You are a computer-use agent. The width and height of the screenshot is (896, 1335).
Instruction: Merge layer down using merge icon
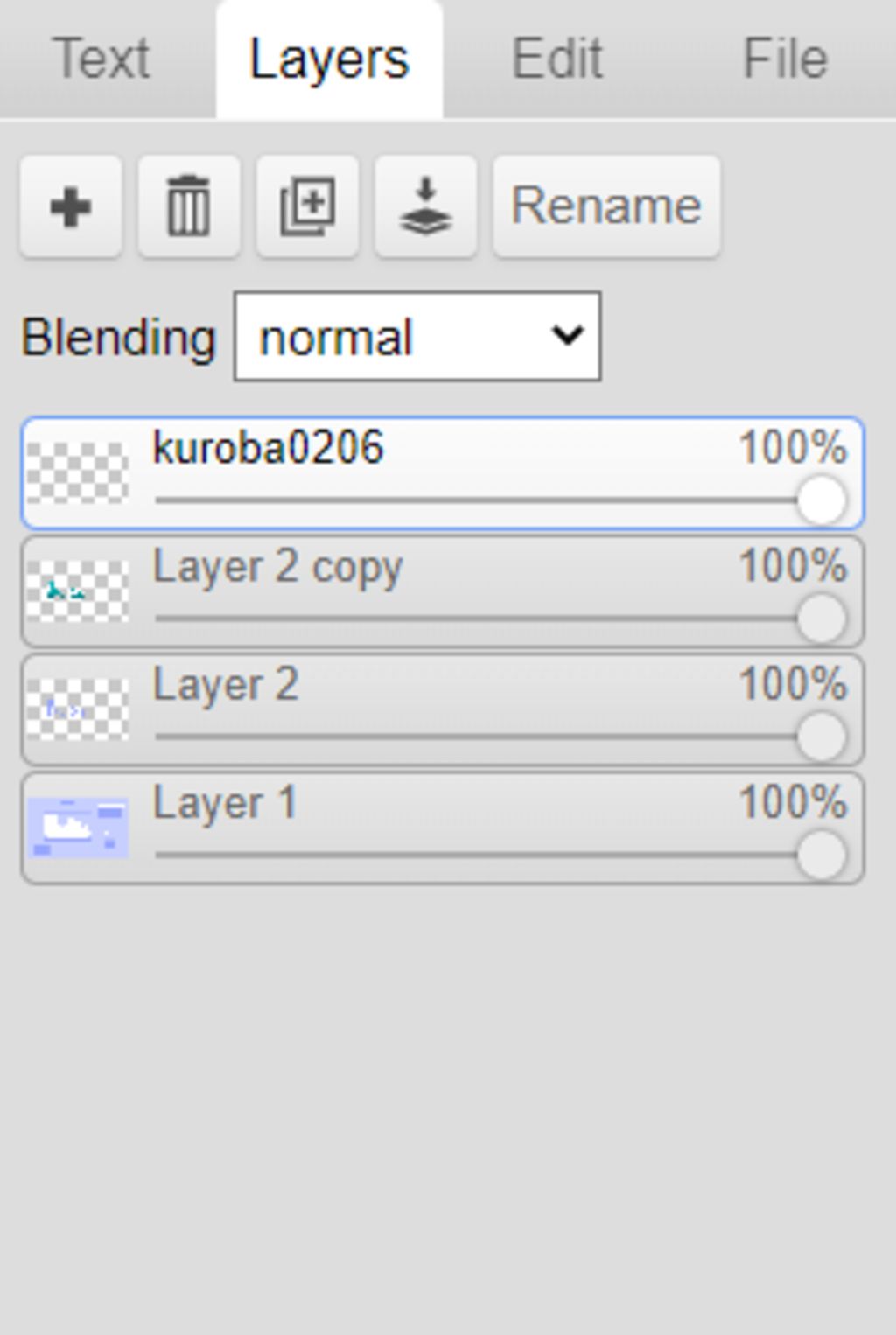(425, 207)
